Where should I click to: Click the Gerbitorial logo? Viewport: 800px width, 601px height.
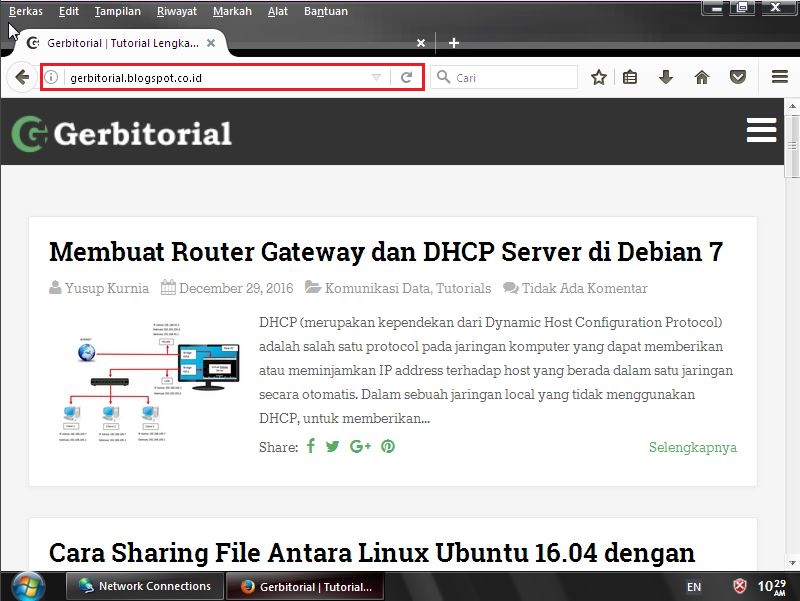tap(121, 134)
